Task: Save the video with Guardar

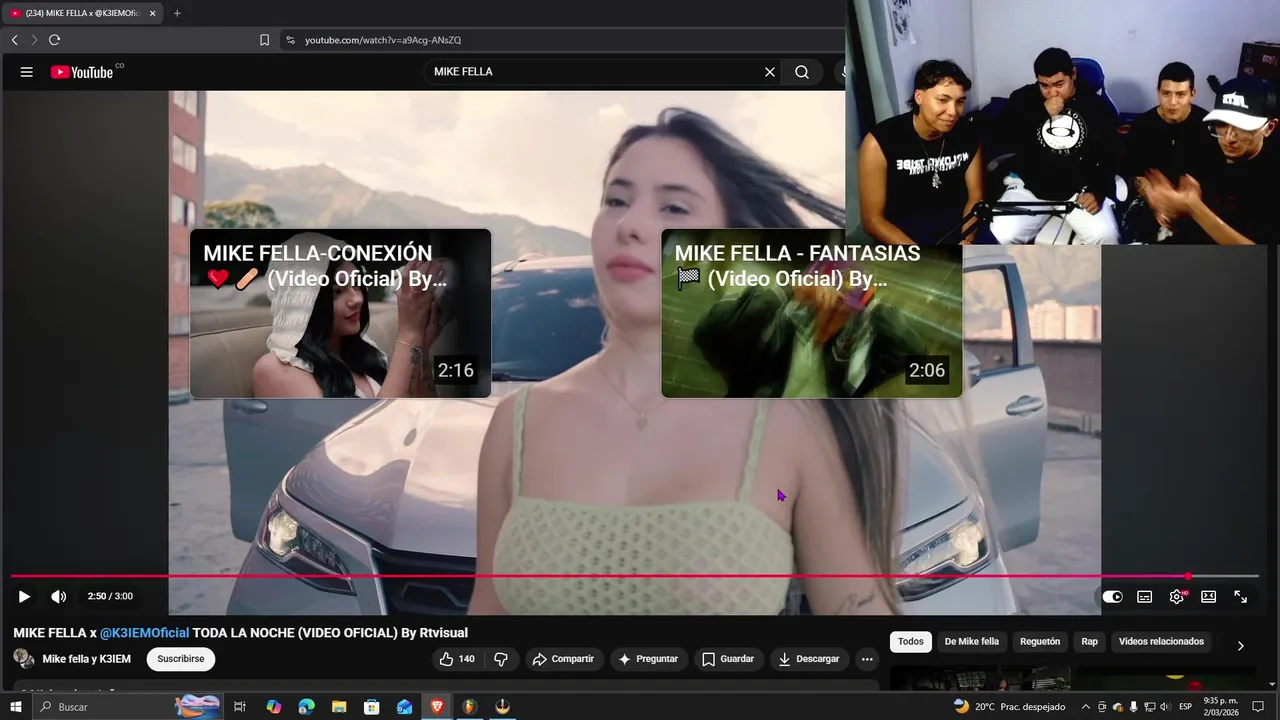Action: tap(728, 659)
